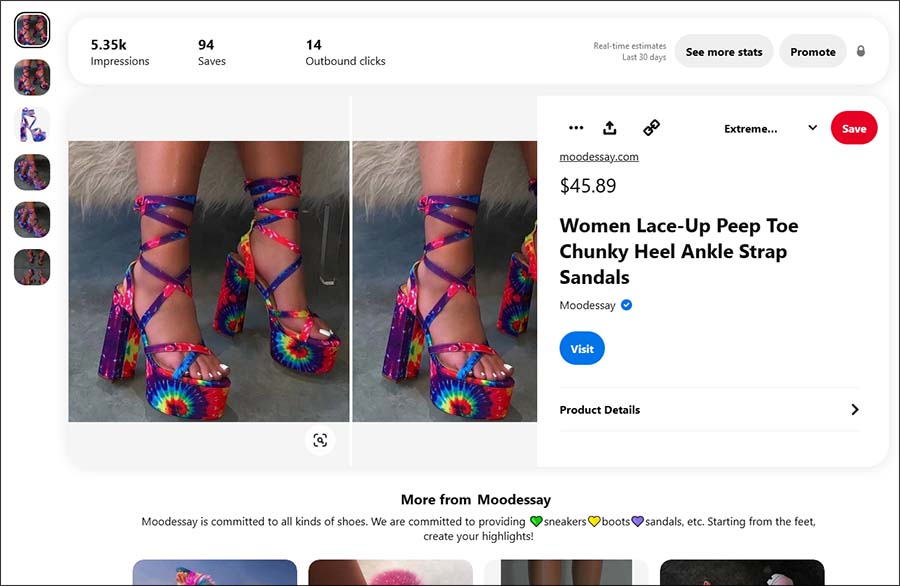Open the three-dot more options menu

pyautogui.click(x=576, y=128)
